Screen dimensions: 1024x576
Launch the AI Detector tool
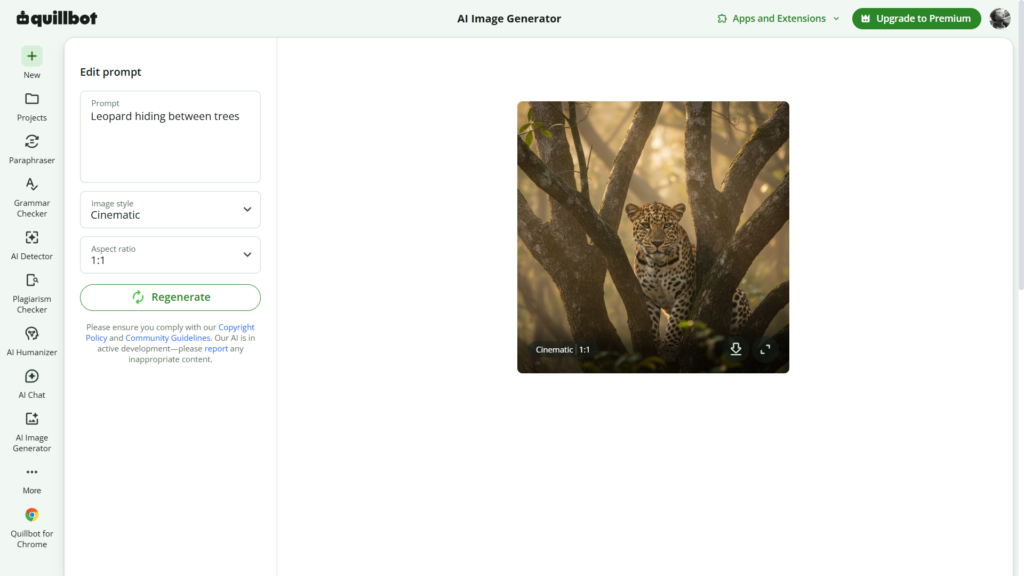(x=31, y=245)
